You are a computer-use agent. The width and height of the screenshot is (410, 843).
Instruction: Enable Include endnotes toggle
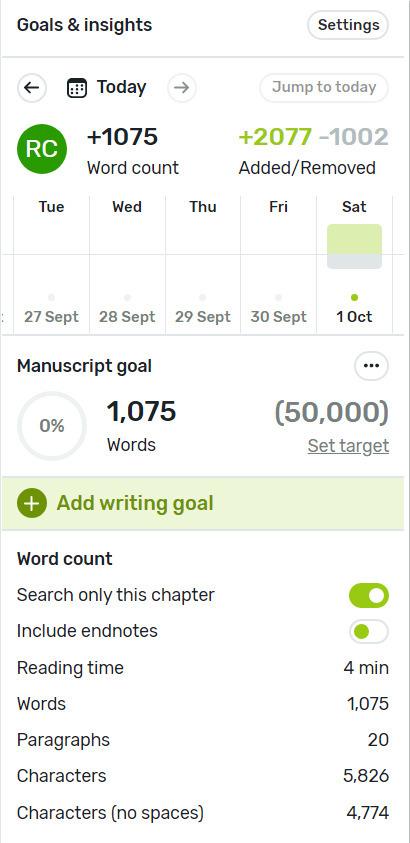tap(369, 632)
